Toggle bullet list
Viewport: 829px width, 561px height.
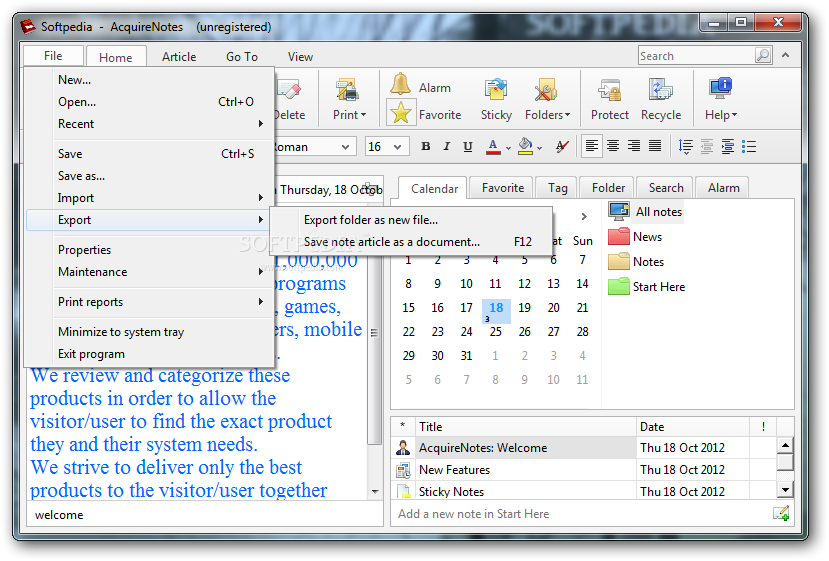(x=749, y=146)
